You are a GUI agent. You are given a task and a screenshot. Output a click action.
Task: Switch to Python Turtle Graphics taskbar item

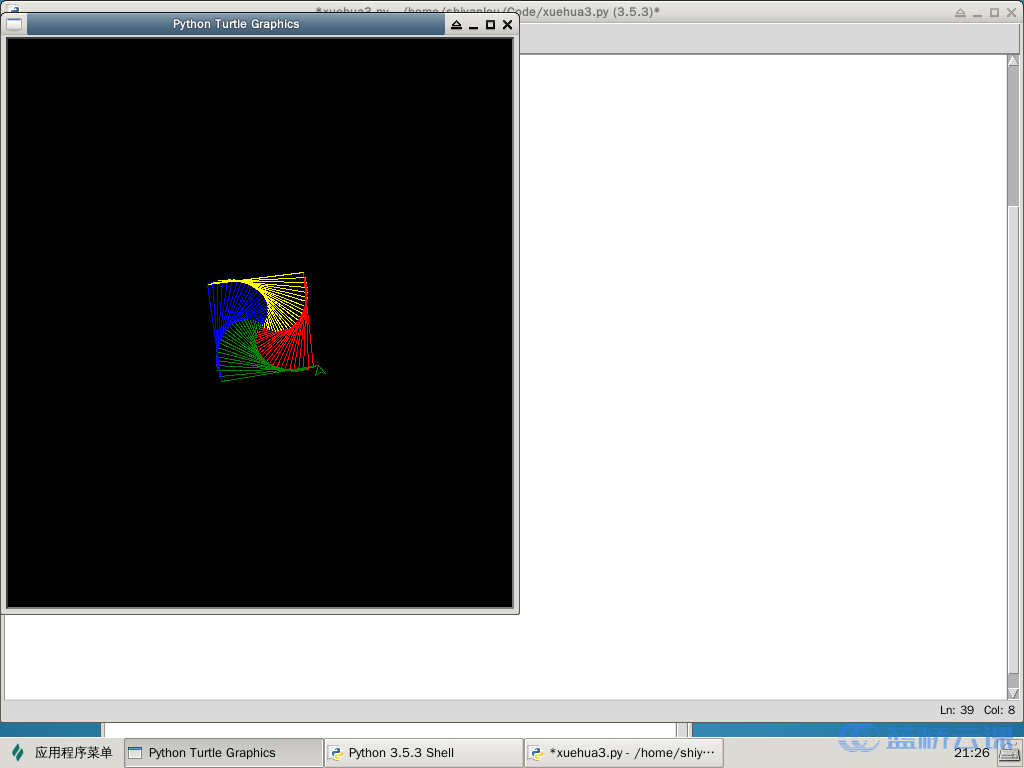tap(223, 753)
